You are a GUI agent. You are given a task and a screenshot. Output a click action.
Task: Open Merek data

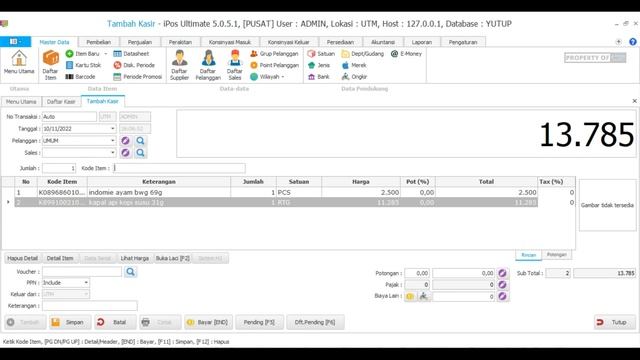(x=354, y=65)
